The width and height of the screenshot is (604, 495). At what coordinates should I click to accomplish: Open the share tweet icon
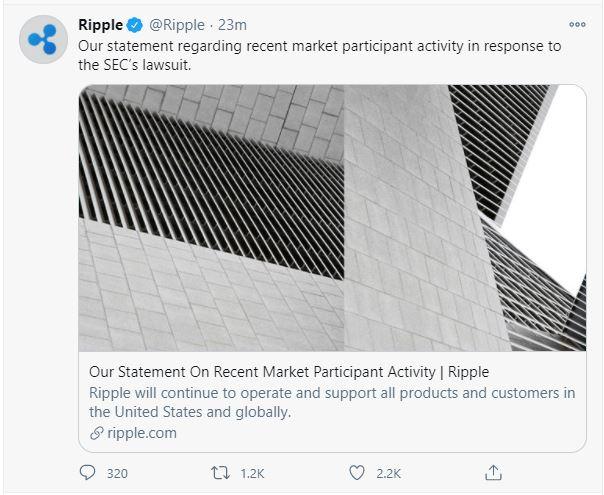point(493,471)
